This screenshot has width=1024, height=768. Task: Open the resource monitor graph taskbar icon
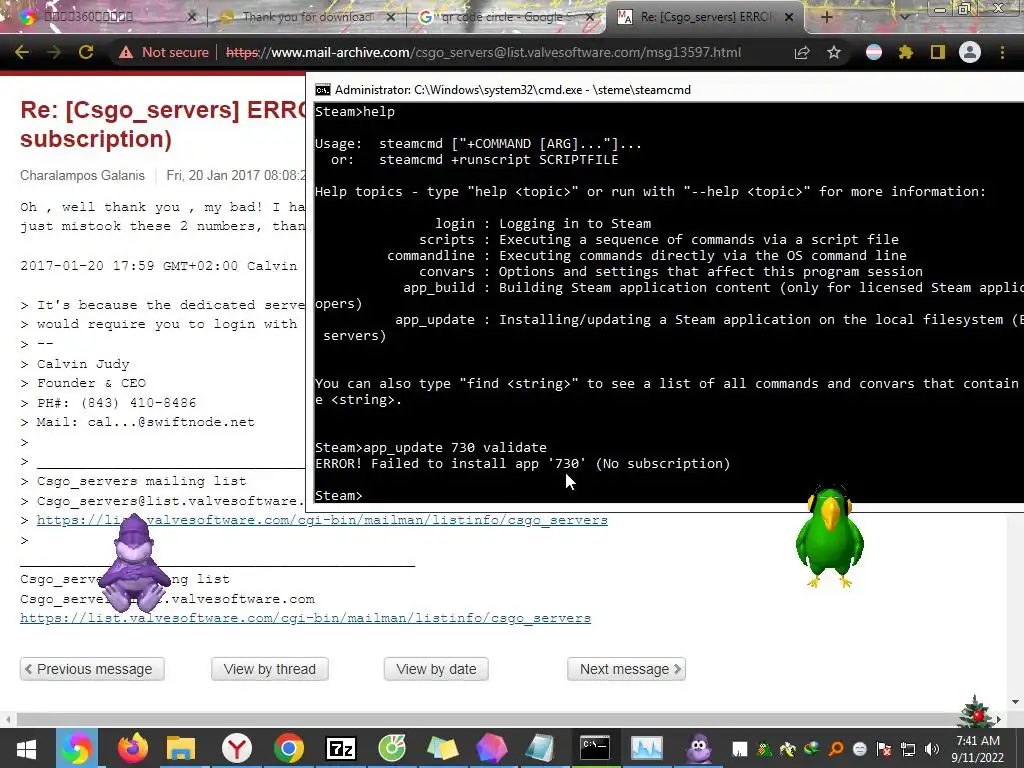pyautogui.click(x=647, y=748)
